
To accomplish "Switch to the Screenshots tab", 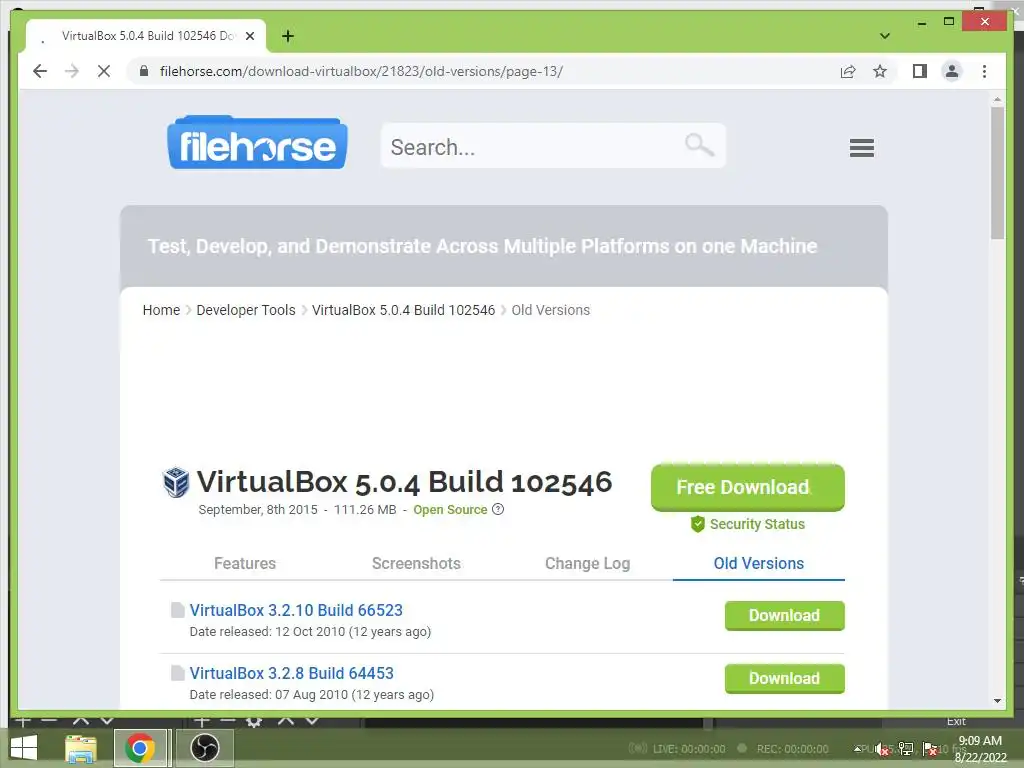I will coord(416,564).
